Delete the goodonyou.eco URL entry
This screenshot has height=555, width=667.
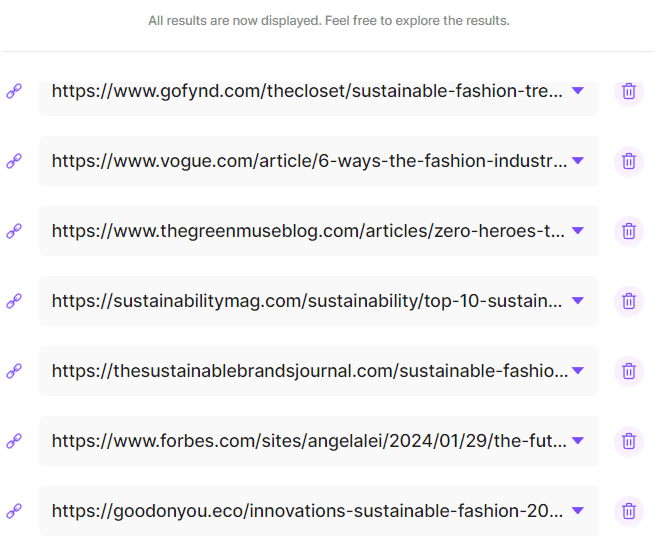628,511
